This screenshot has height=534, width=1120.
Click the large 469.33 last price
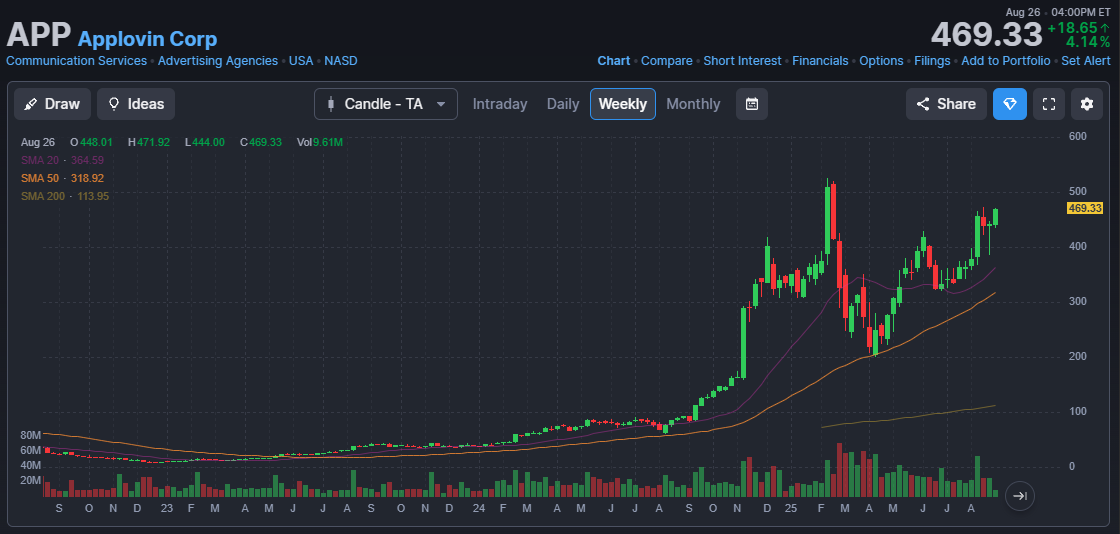click(986, 34)
